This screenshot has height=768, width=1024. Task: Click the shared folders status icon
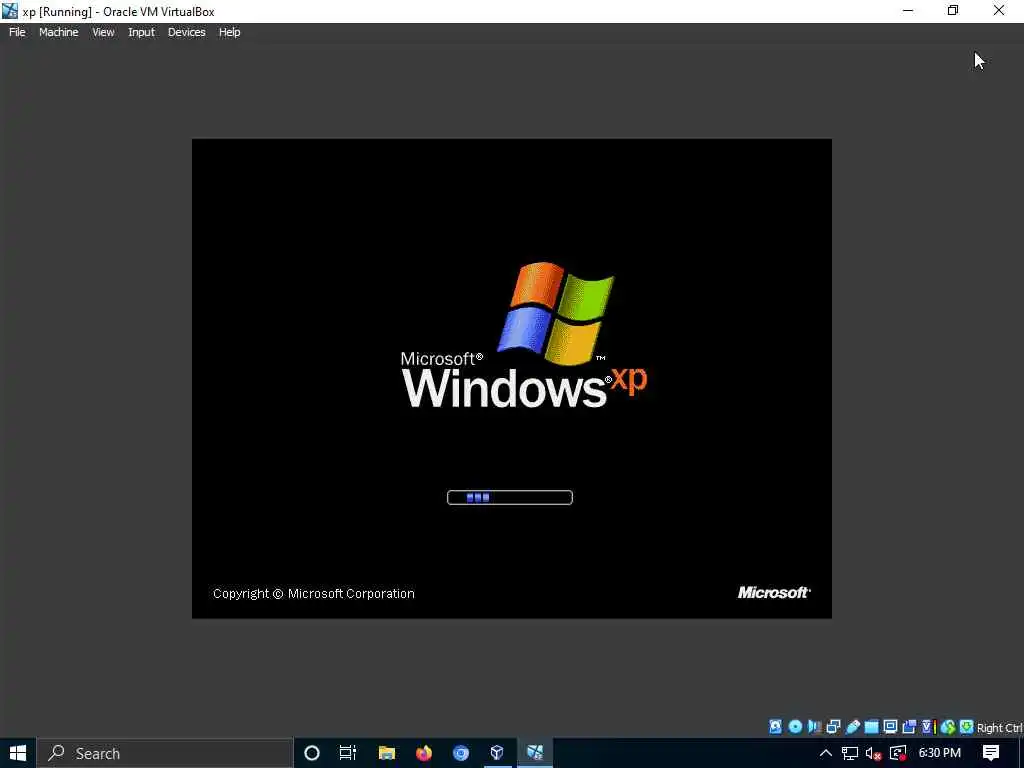coord(871,727)
